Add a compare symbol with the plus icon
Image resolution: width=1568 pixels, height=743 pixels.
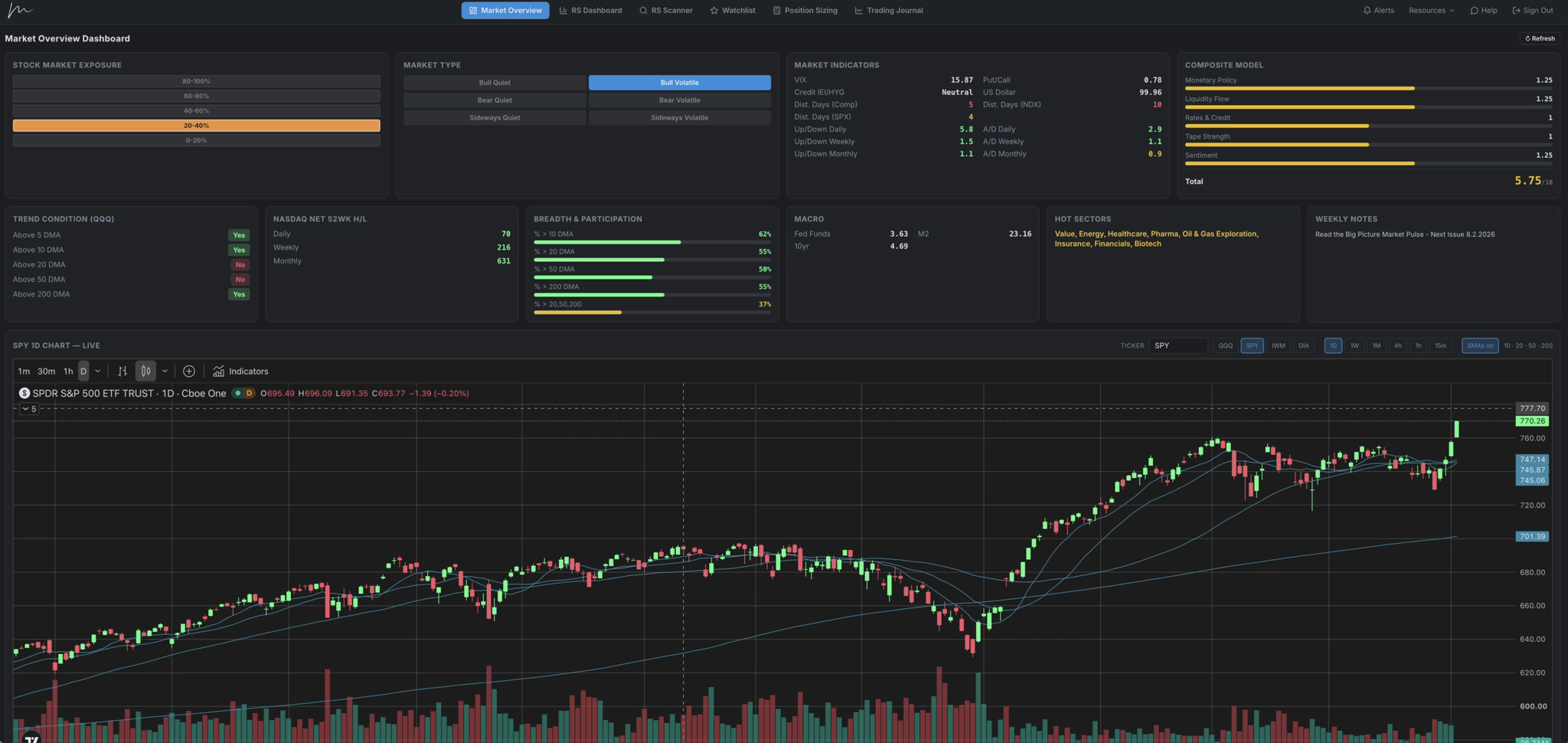click(189, 371)
